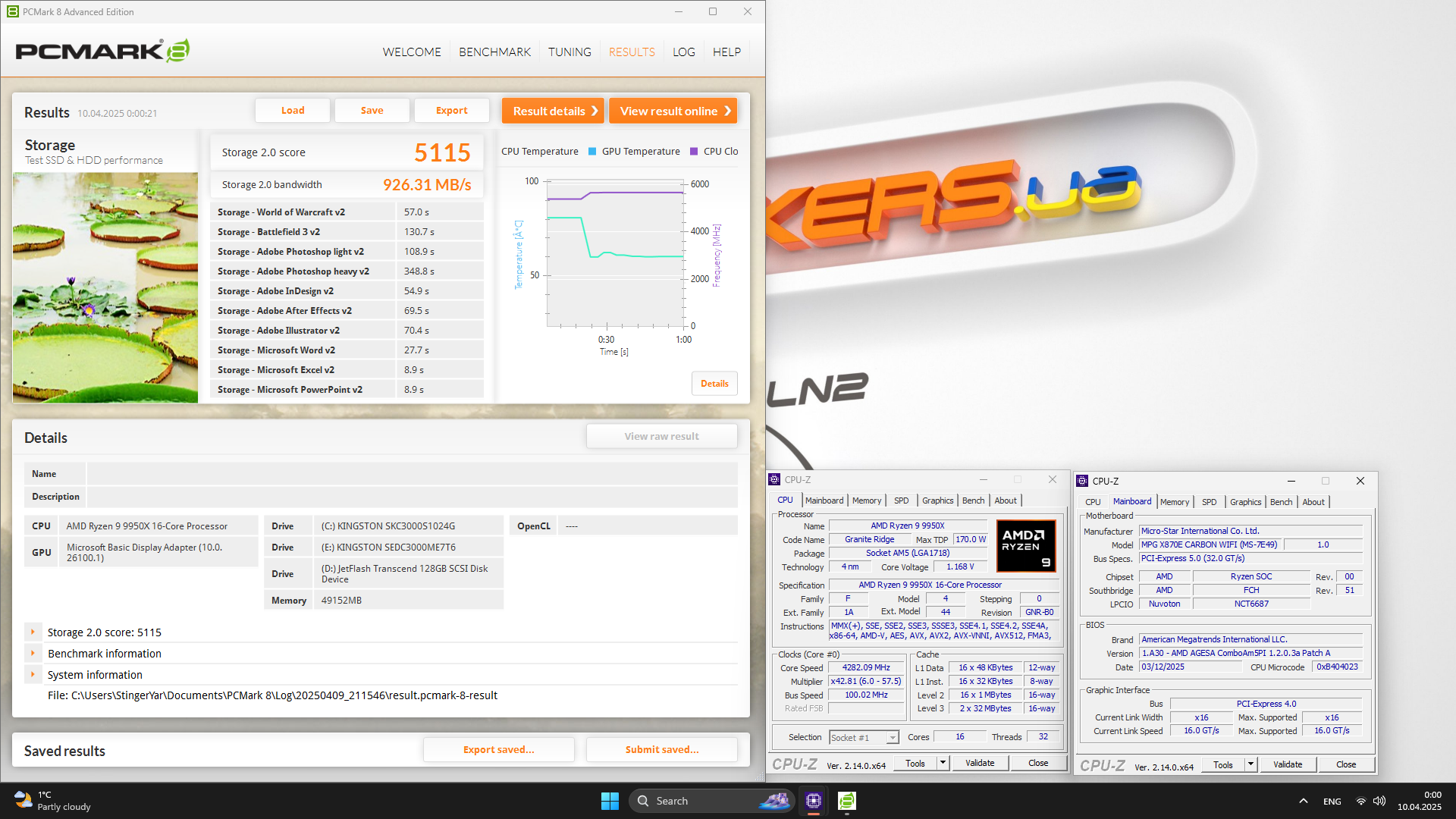
Task: Click the Storage water lily thumbnail
Action: [105, 287]
